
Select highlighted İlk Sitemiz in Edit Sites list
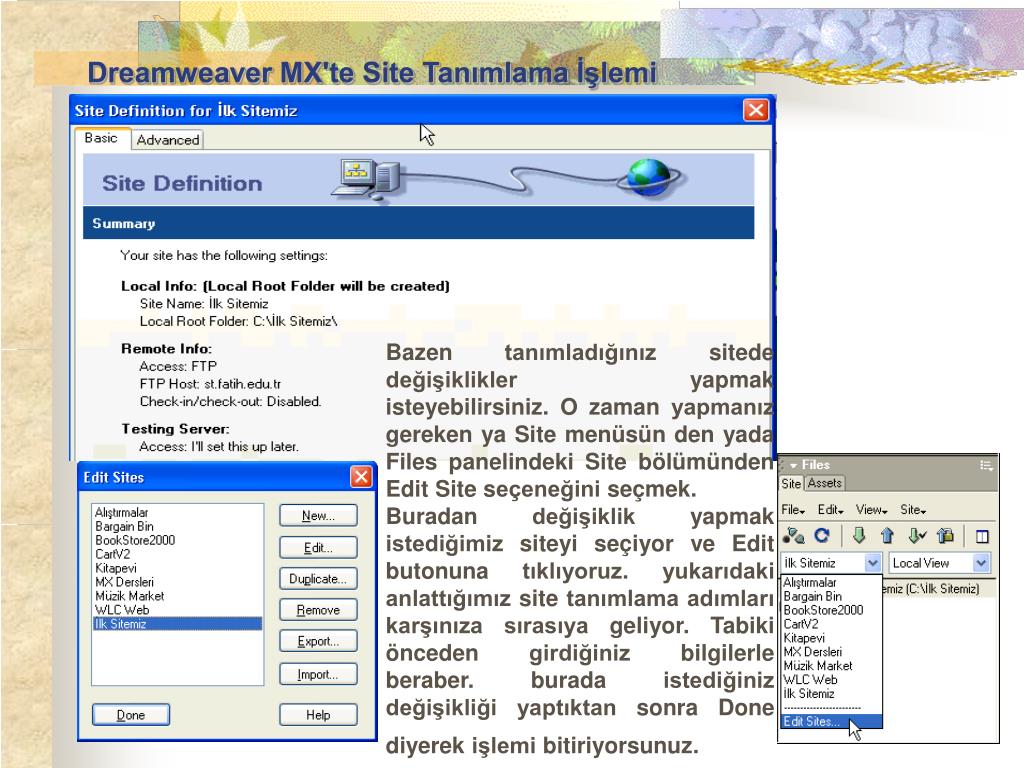tap(178, 624)
